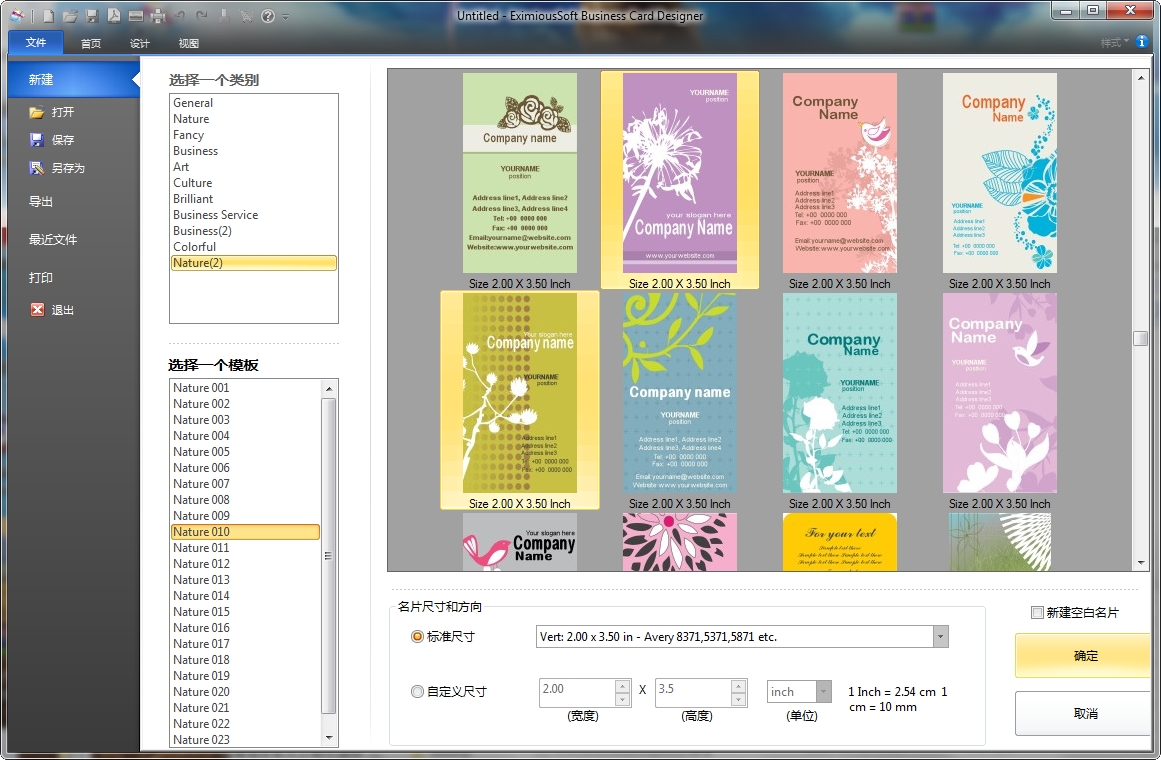Image resolution: width=1161 pixels, height=760 pixels.
Task: Click the Print icon in top toolbar
Action: click(158, 16)
